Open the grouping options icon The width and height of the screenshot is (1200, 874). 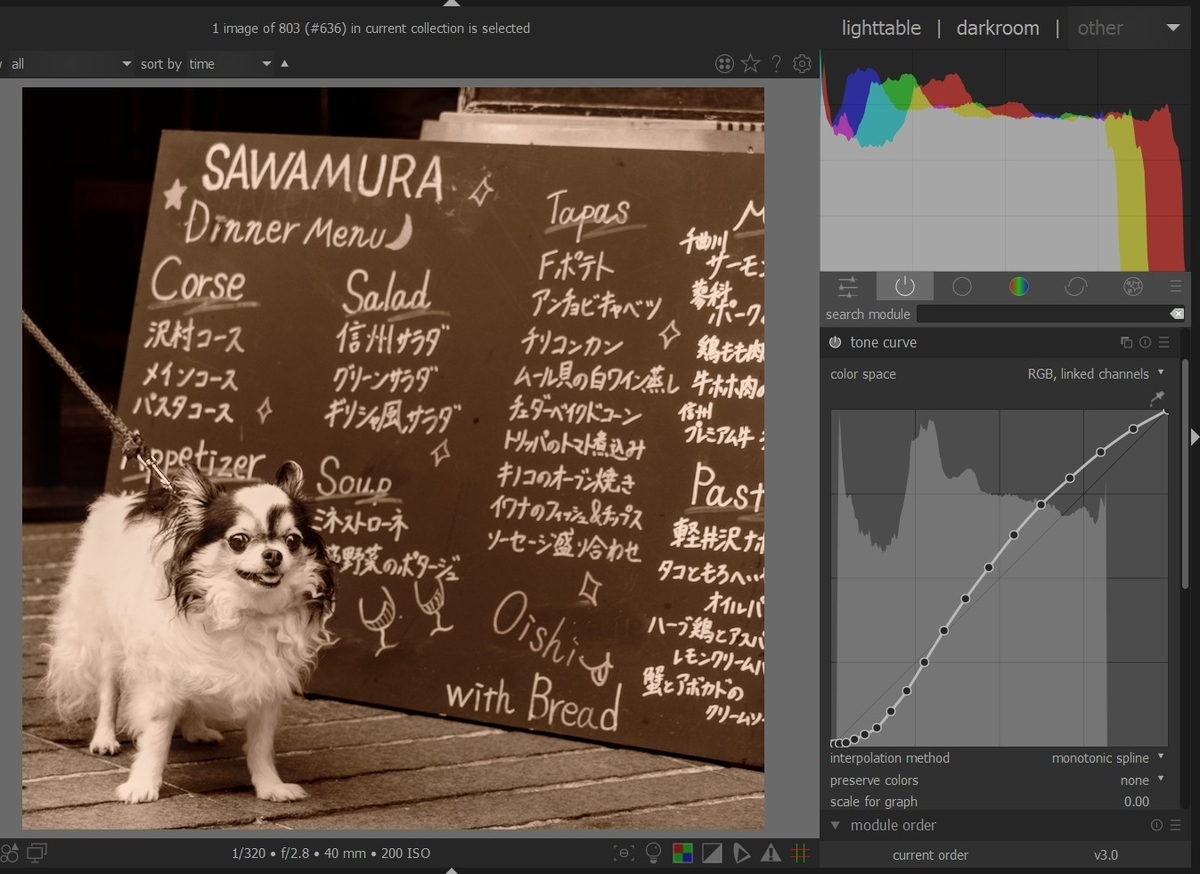pyautogui.click(x=724, y=64)
